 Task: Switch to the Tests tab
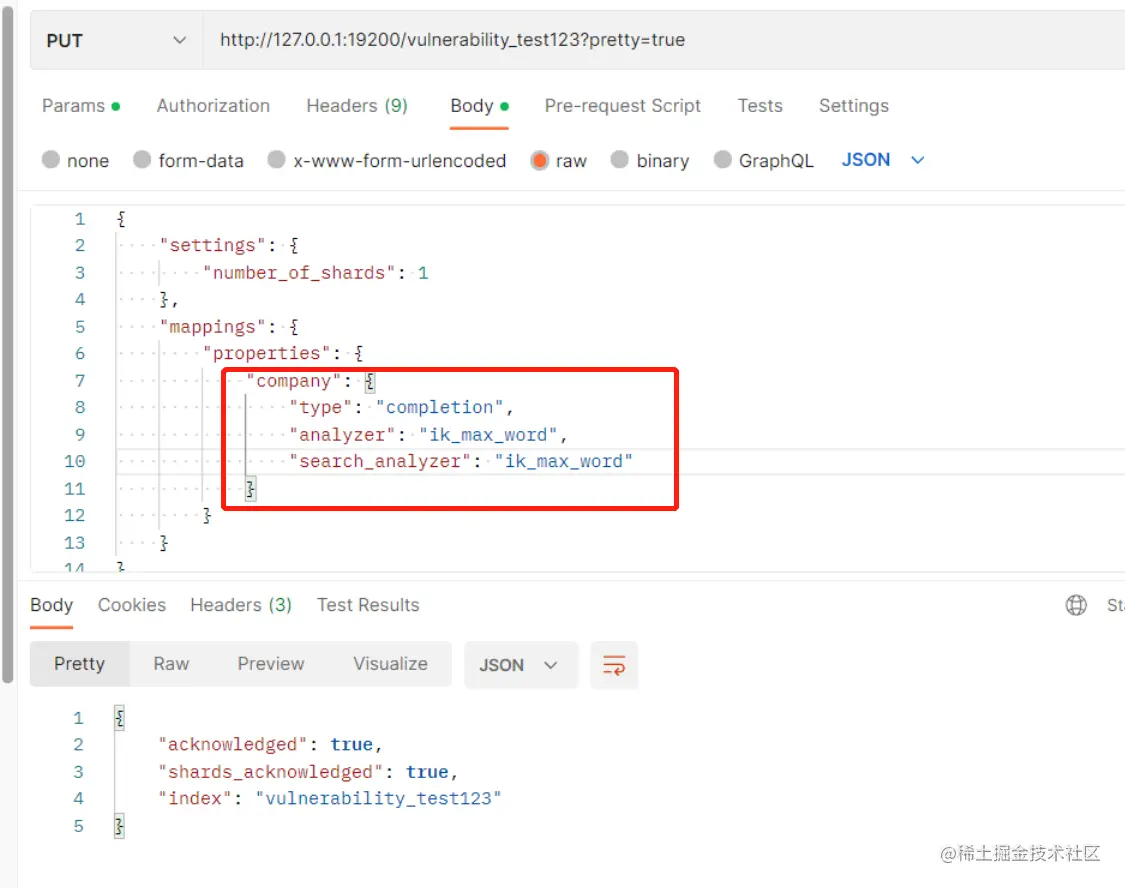760,106
